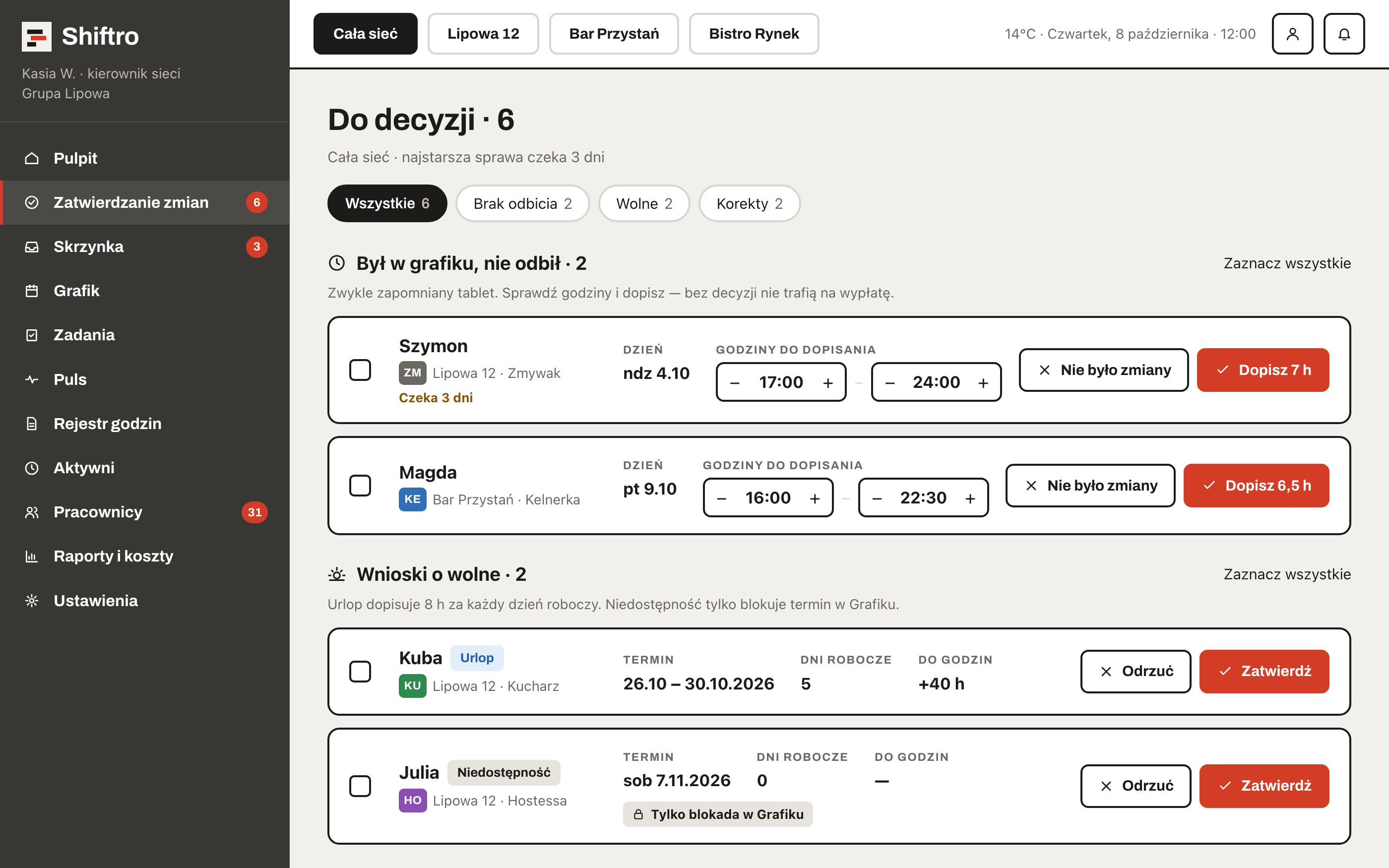Image resolution: width=1389 pixels, height=868 pixels.
Task: Decrease Magda's start time 16:00
Action: click(x=721, y=497)
